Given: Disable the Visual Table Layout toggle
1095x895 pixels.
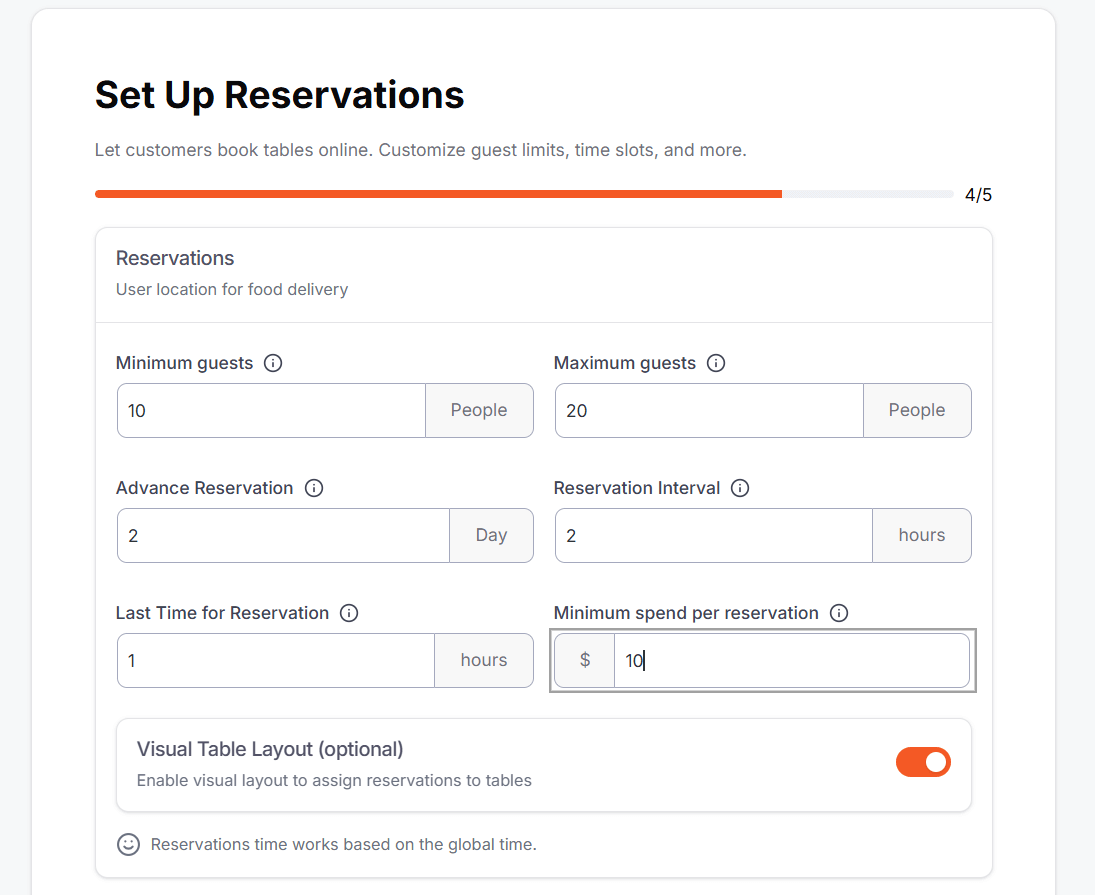Looking at the screenshot, I should [922, 763].
